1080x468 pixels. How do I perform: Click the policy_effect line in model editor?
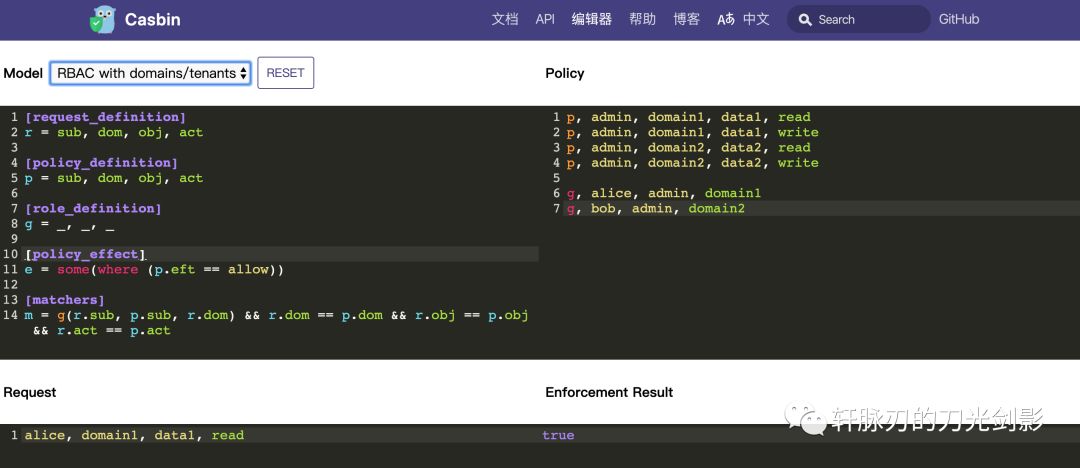tap(85, 254)
